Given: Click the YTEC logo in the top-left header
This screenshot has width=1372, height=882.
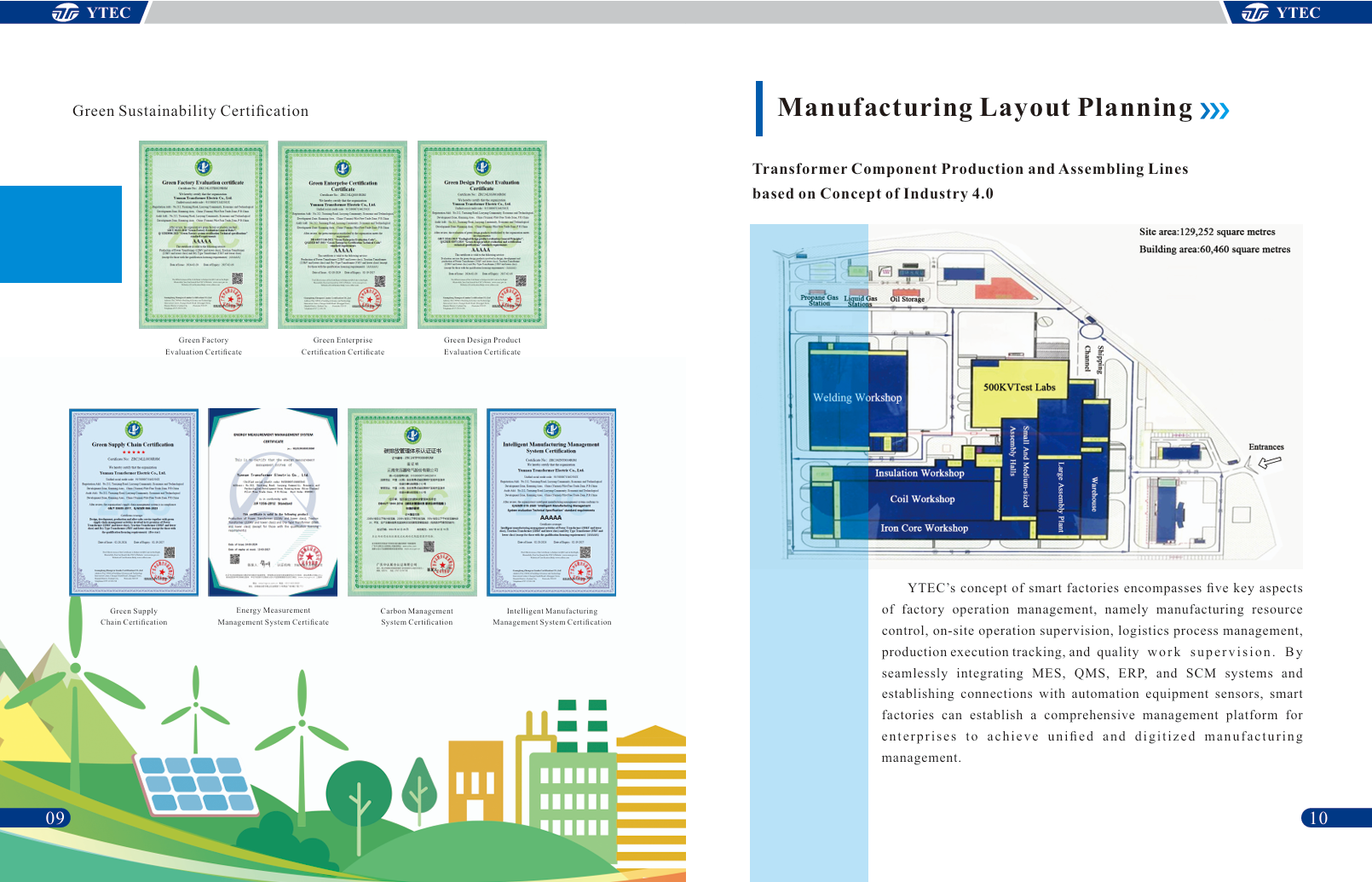Looking at the screenshot, I should tap(92, 12).
